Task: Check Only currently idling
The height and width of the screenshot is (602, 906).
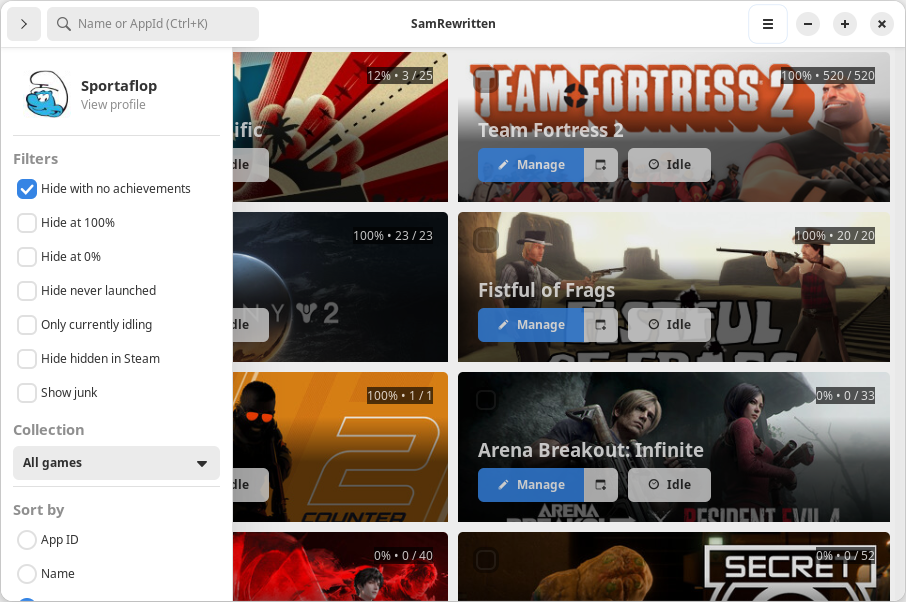Action: click(27, 325)
